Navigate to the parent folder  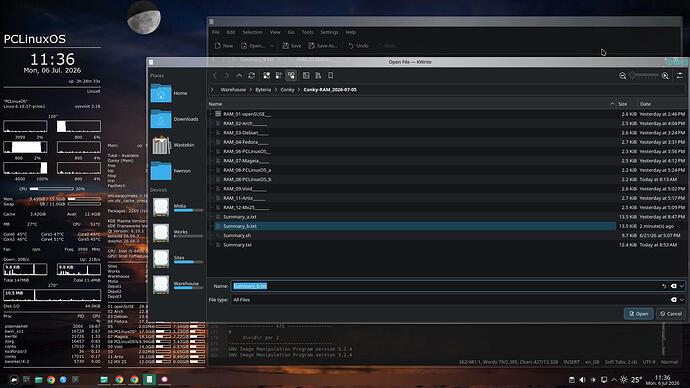click(239, 76)
